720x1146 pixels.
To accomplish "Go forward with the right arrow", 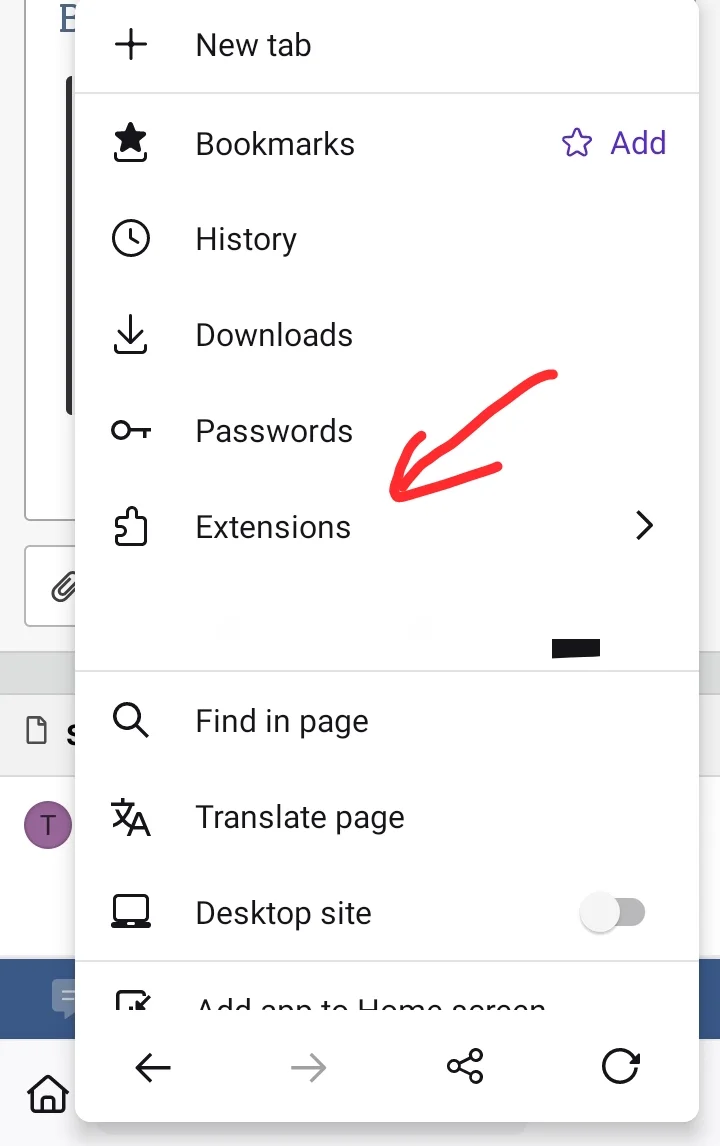I will pyautogui.click(x=308, y=1068).
